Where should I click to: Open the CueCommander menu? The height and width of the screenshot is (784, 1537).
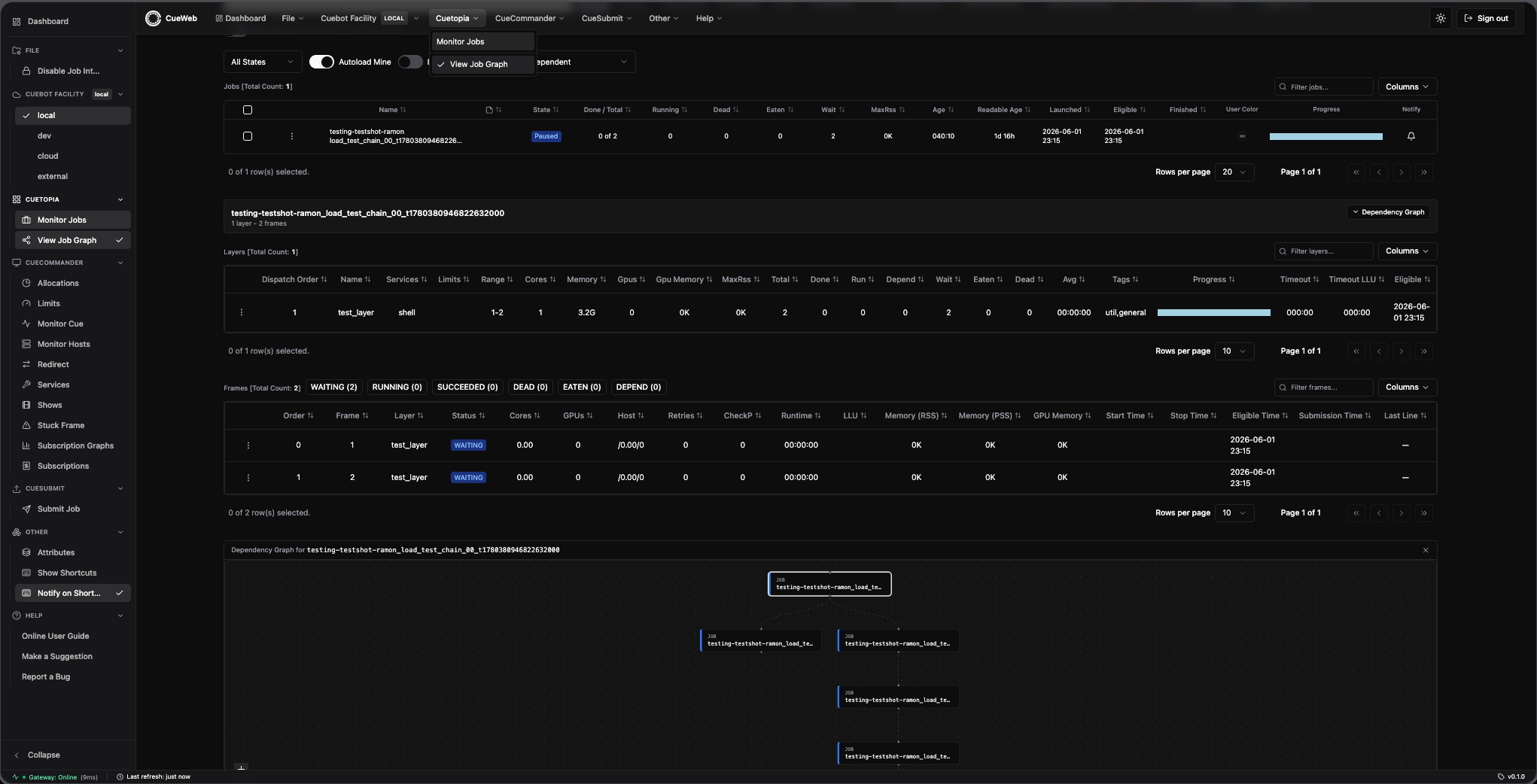tap(529, 18)
